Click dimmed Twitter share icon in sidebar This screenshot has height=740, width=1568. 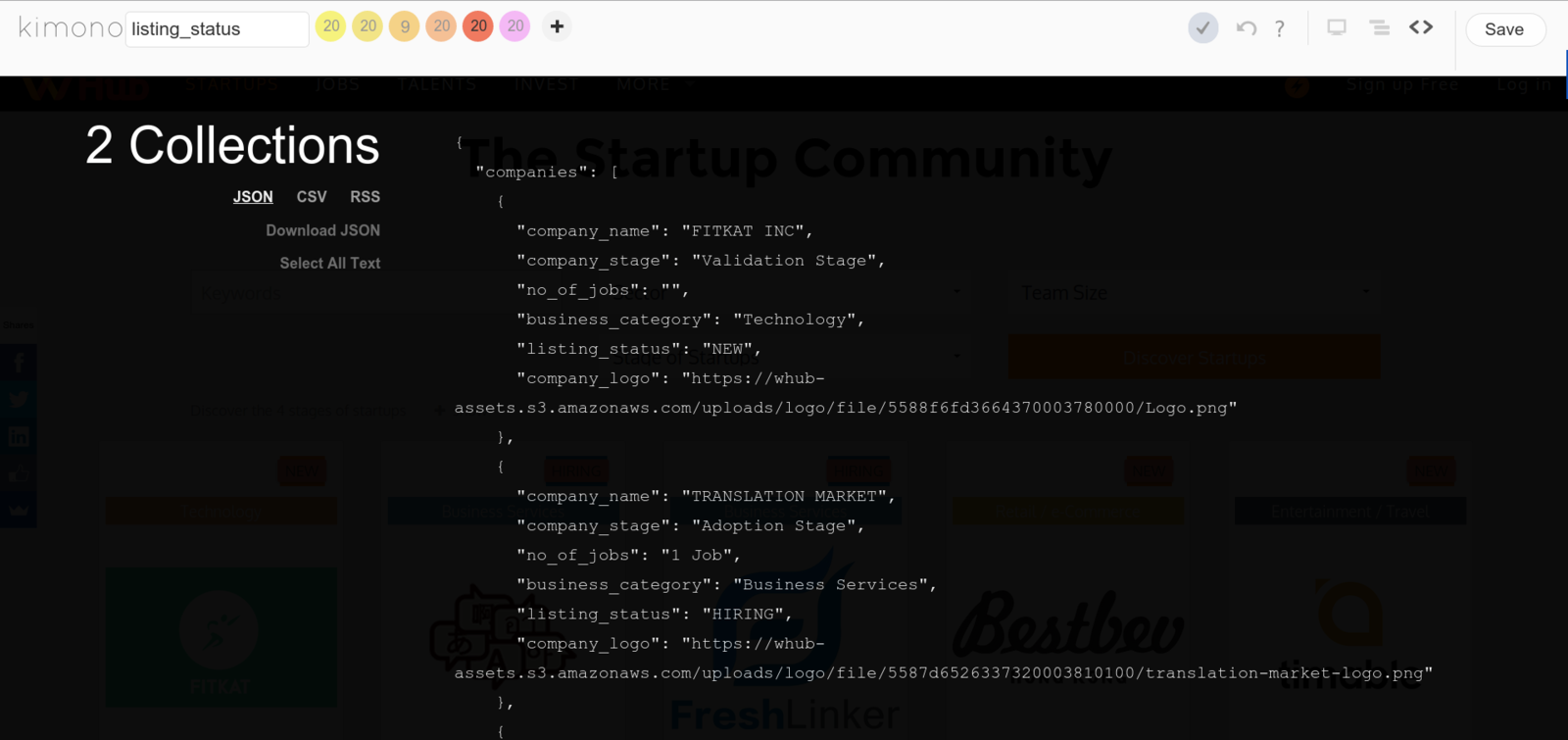click(x=19, y=400)
